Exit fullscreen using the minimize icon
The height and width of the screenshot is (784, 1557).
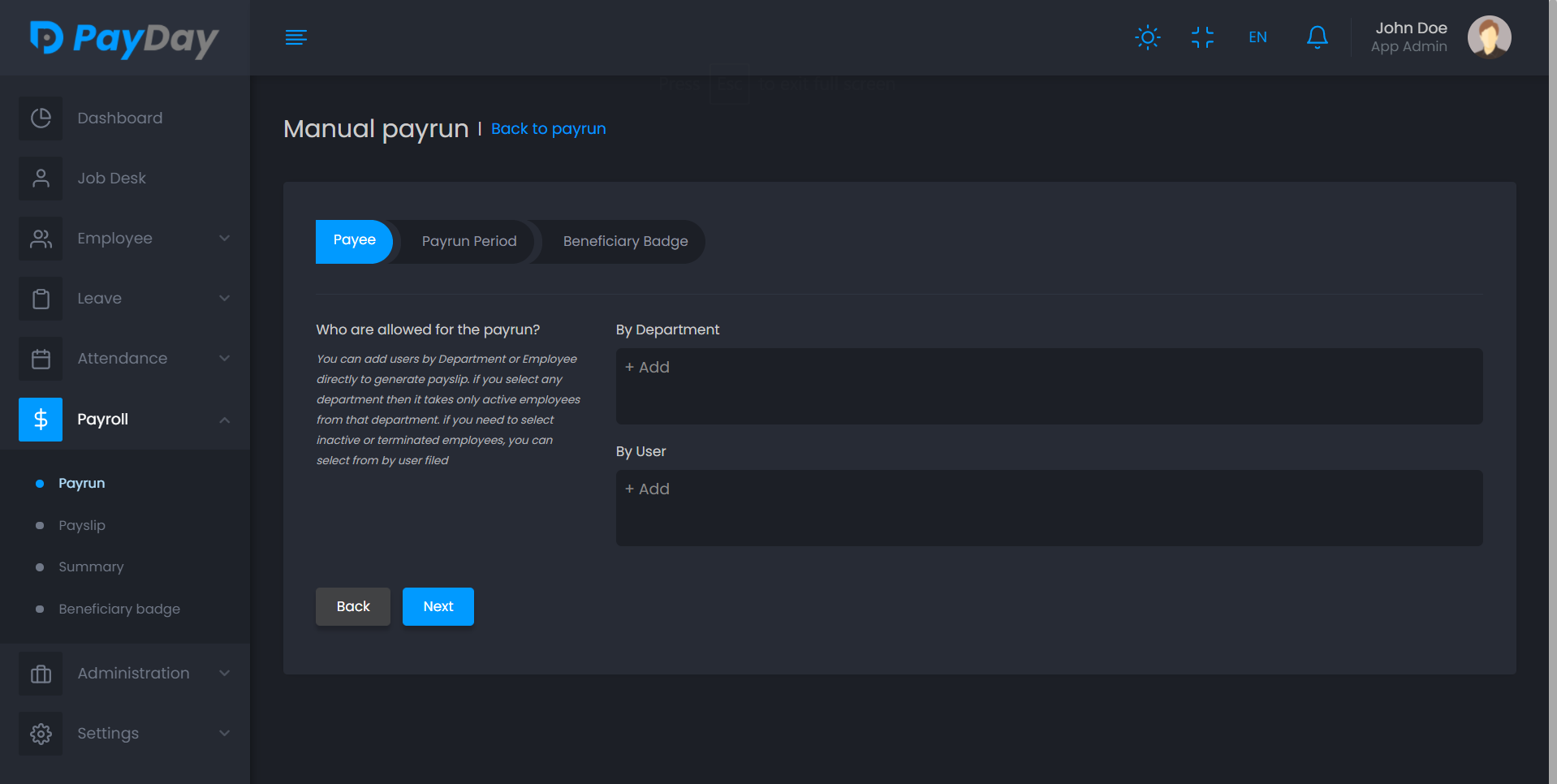pyautogui.click(x=1202, y=37)
